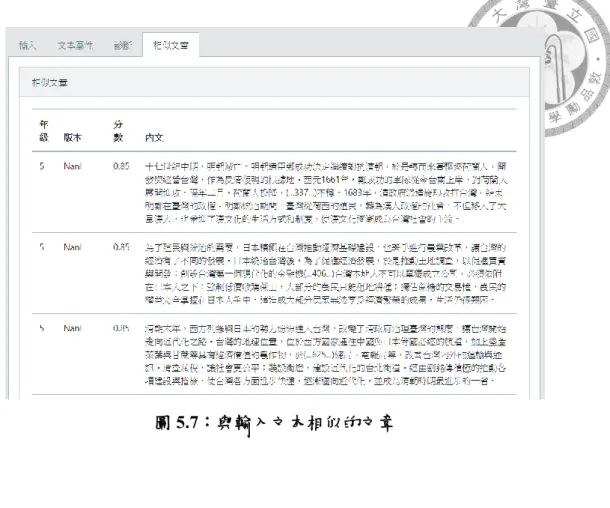Click the 分數 column header
This screenshot has width=610, height=508.
[x=118, y=131]
